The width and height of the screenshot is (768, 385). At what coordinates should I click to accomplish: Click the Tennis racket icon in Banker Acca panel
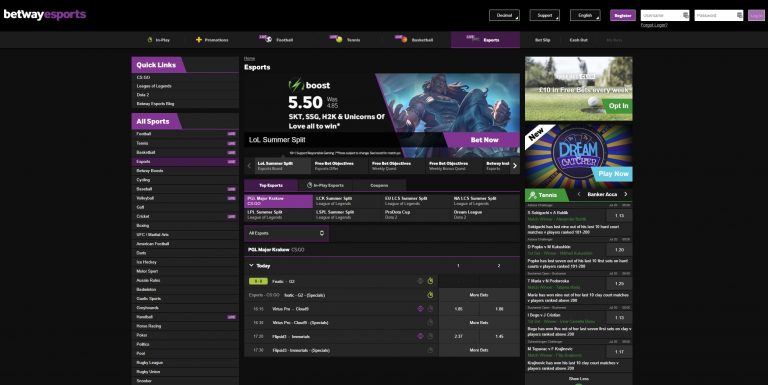click(532, 195)
